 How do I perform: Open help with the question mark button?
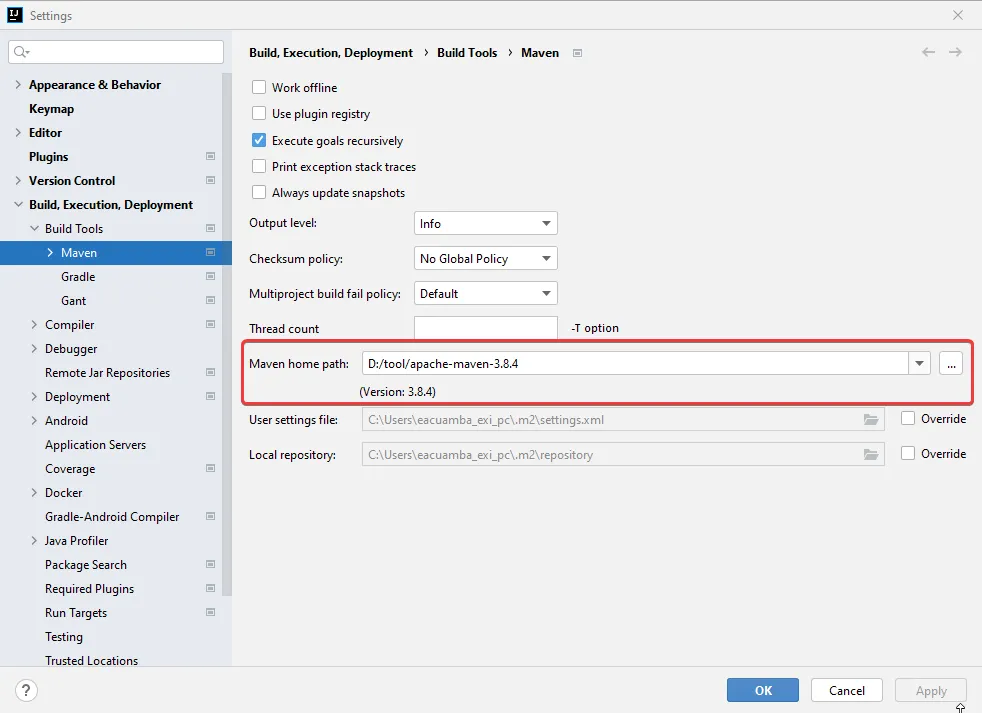tap(26, 690)
